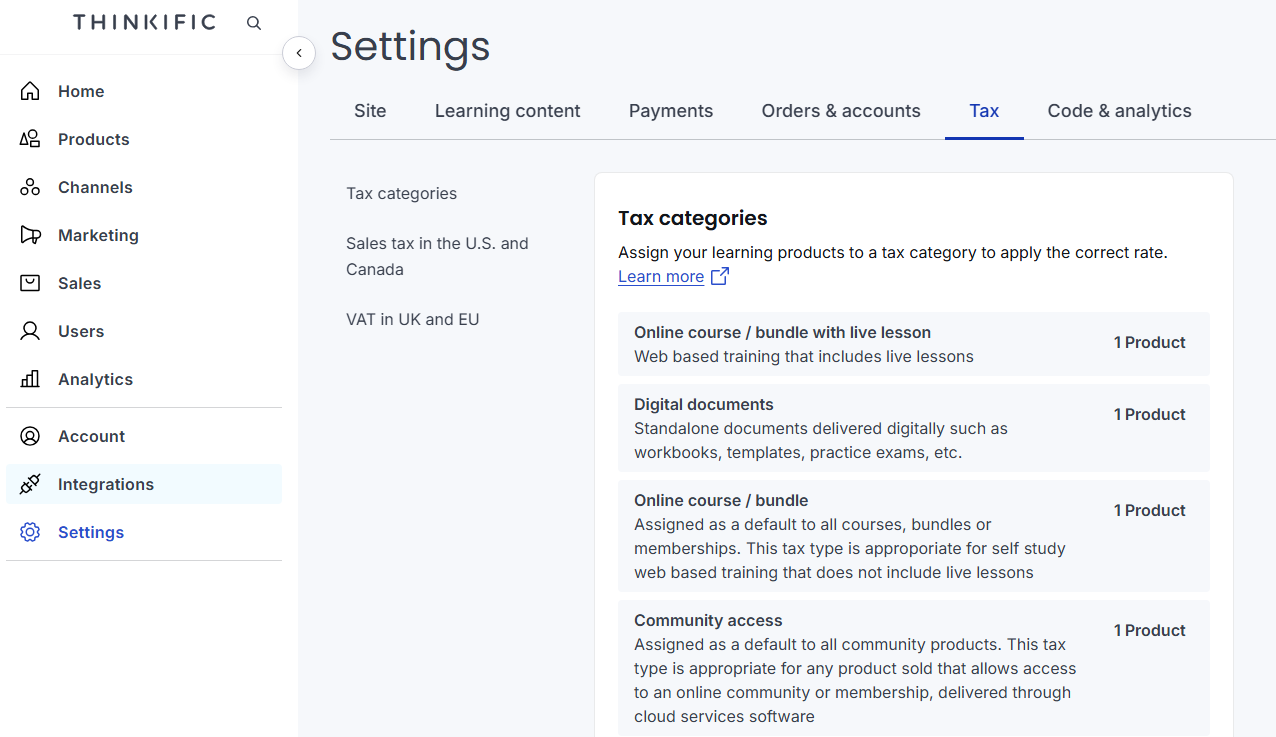Open the Account menu item
Image resolution: width=1276 pixels, height=737 pixels.
[91, 436]
